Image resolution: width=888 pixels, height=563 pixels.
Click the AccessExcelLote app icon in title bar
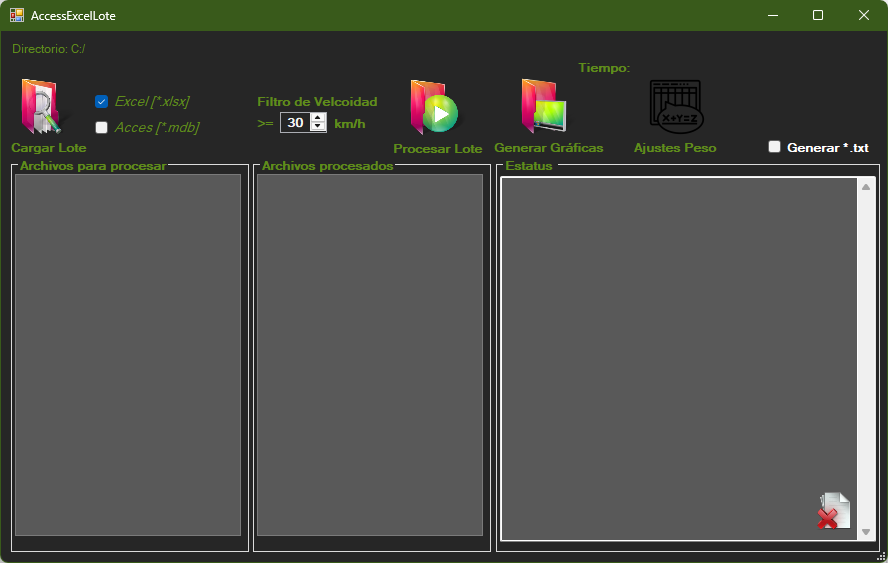[17, 15]
